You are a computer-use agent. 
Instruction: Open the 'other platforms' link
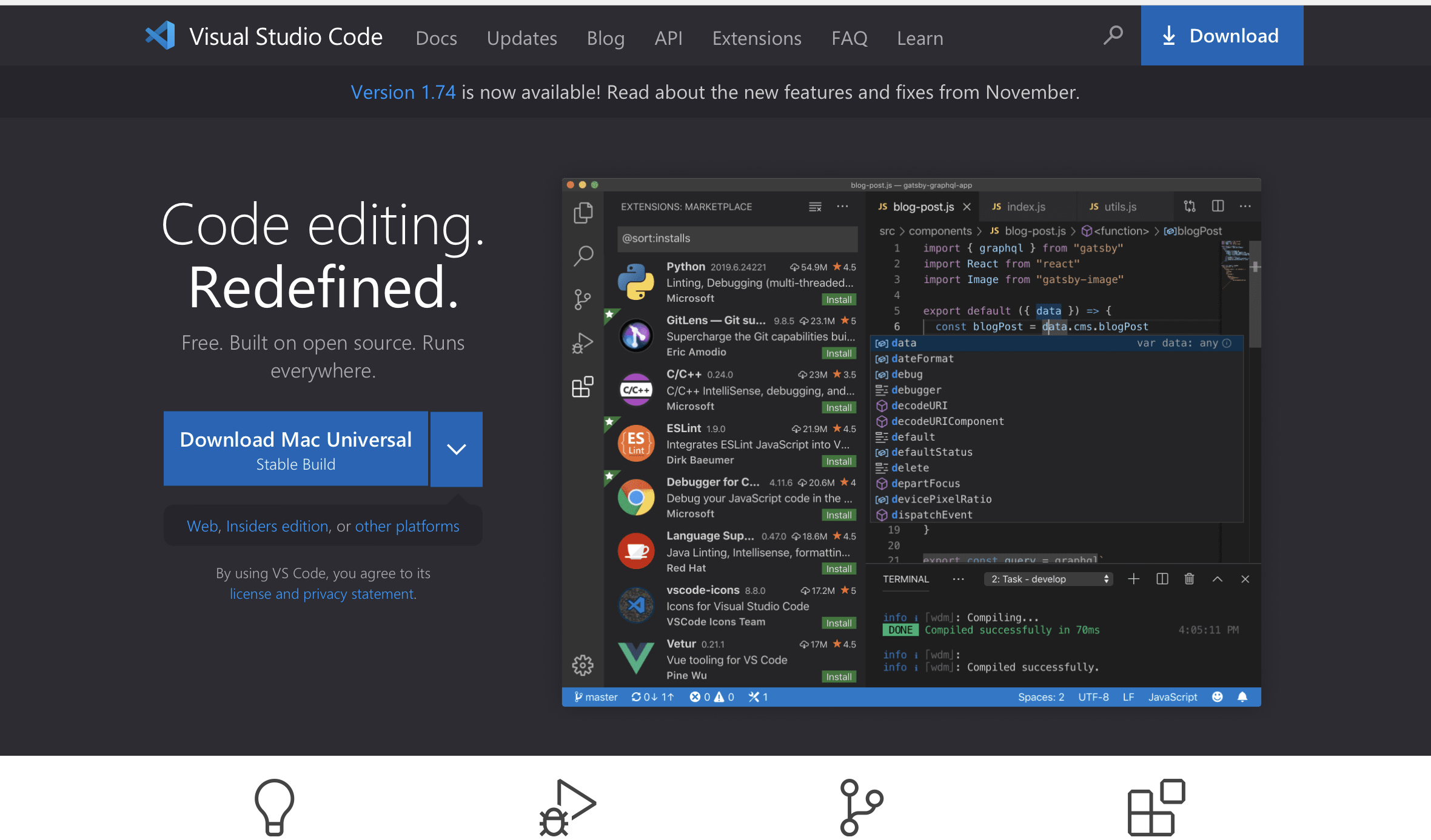[x=407, y=526]
